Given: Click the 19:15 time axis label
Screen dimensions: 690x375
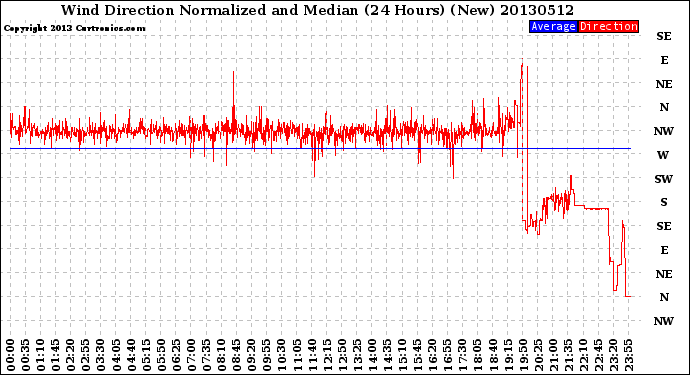Looking at the screenshot, I should pos(509,355).
